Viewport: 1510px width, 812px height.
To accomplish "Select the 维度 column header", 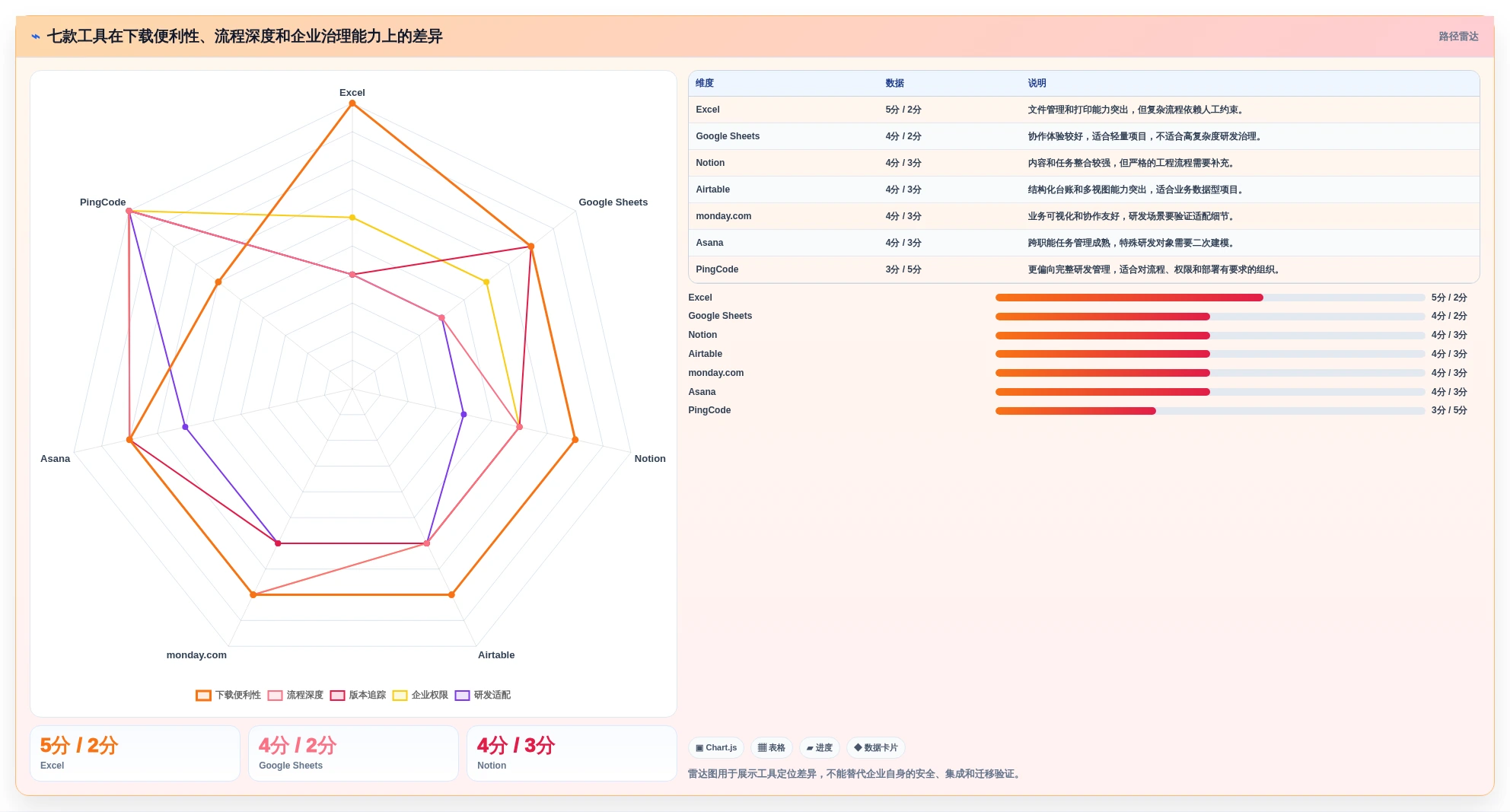I will [x=705, y=83].
